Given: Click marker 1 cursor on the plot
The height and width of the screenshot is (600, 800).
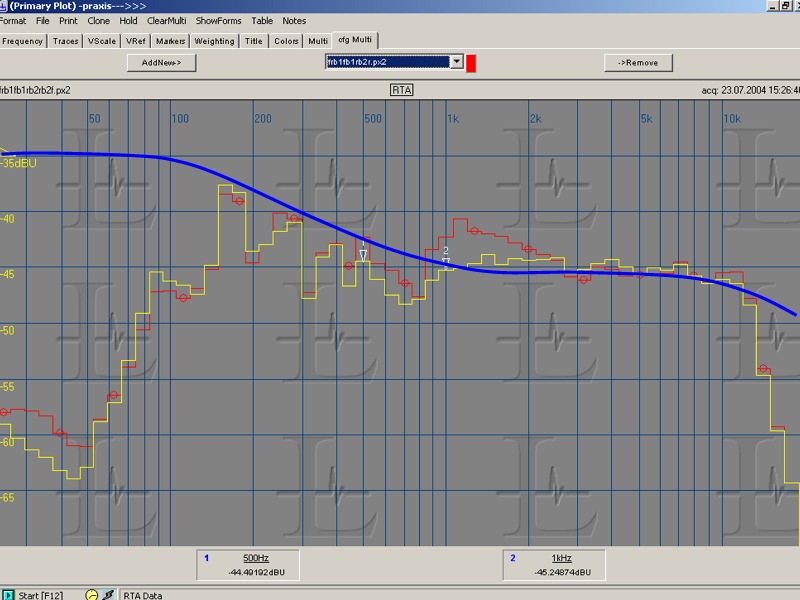Looking at the screenshot, I should 363,253.
